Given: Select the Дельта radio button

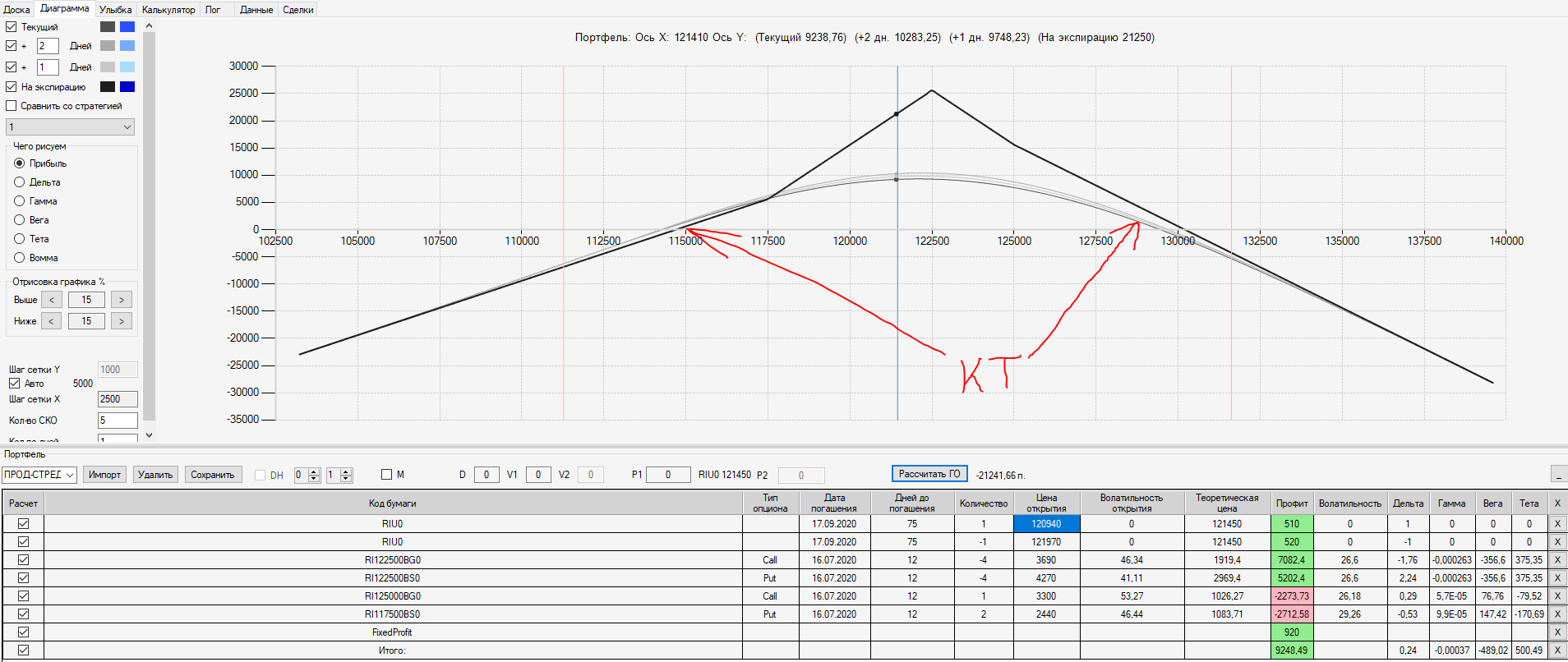Looking at the screenshot, I should tap(20, 182).
